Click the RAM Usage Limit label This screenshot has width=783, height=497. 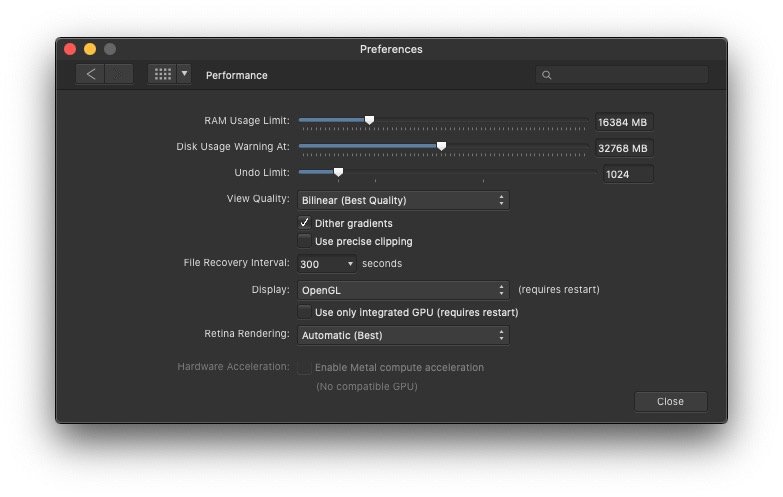pyautogui.click(x=247, y=121)
